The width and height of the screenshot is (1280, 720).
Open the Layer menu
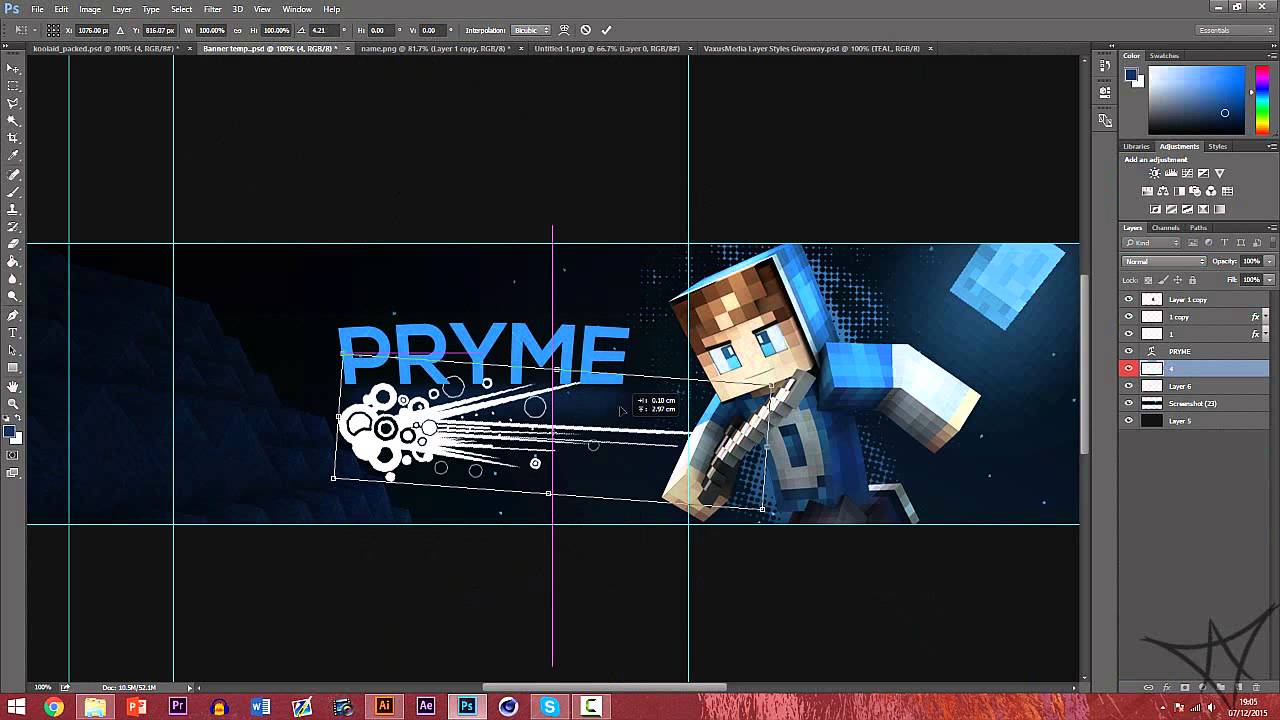pyautogui.click(x=121, y=9)
